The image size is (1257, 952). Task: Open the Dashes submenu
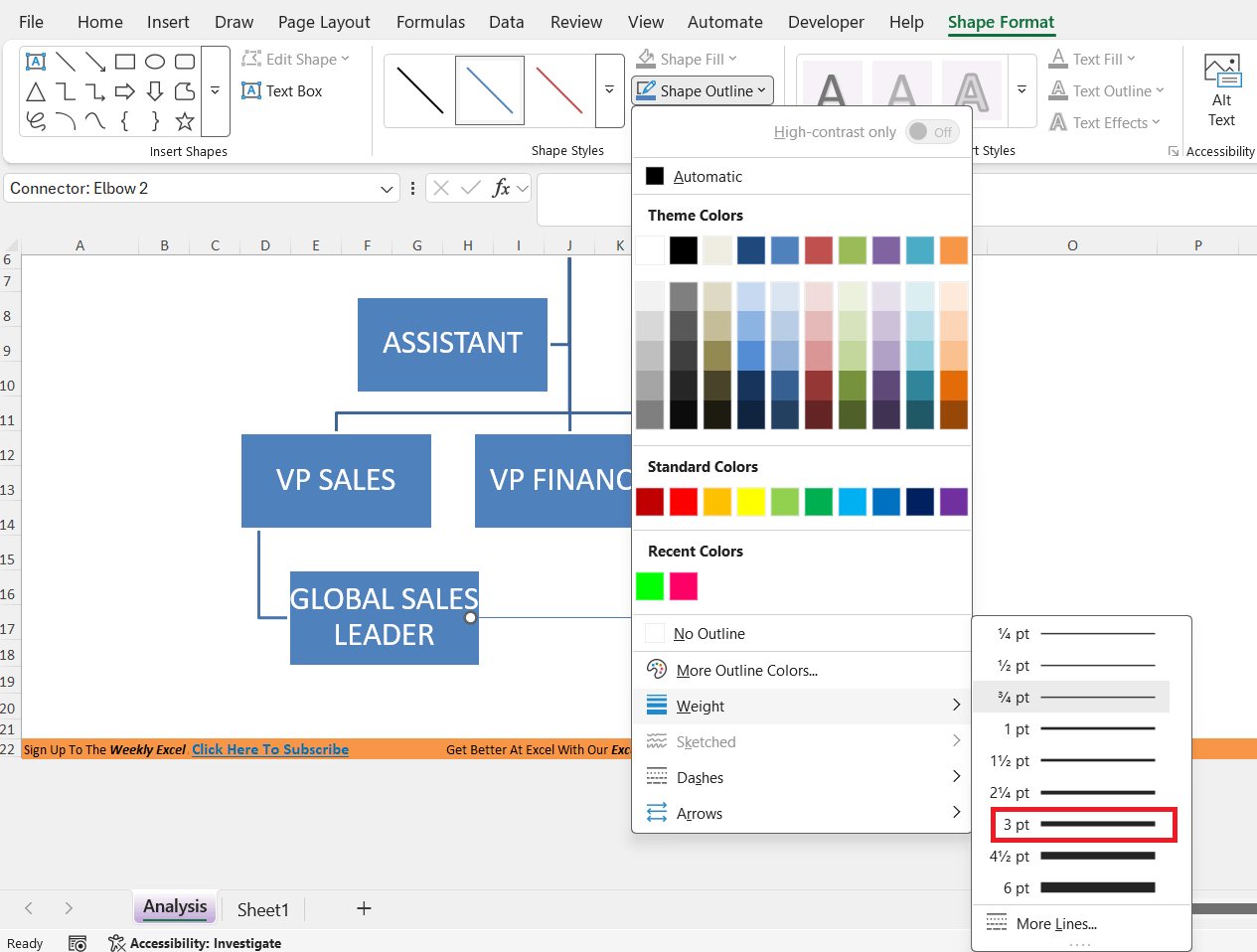point(802,777)
